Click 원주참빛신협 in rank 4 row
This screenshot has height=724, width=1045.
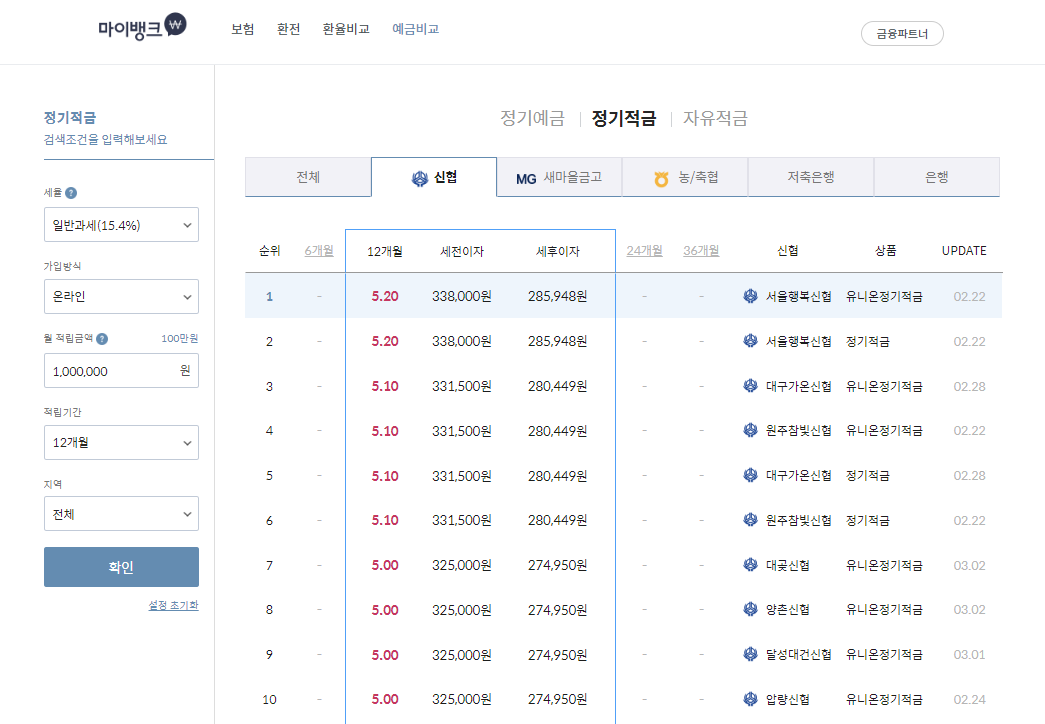tap(798, 431)
